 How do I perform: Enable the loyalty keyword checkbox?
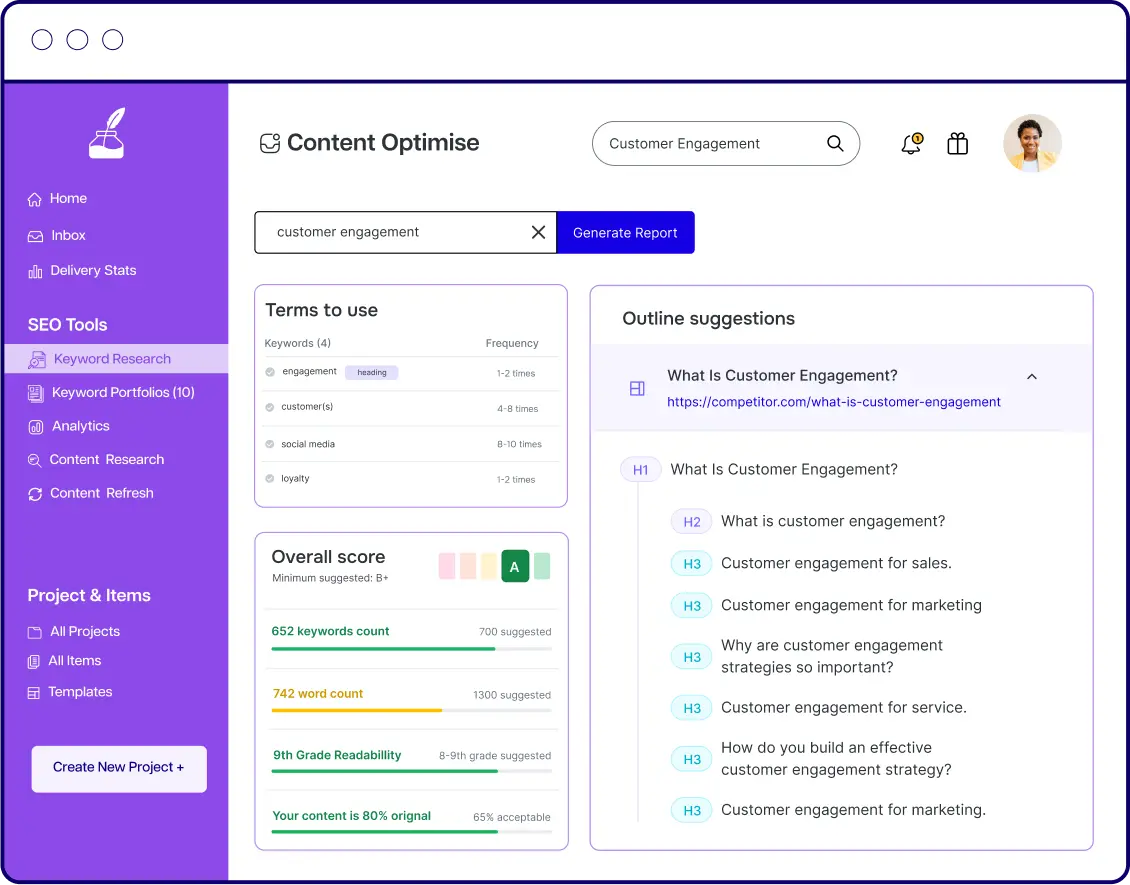coord(268,478)
